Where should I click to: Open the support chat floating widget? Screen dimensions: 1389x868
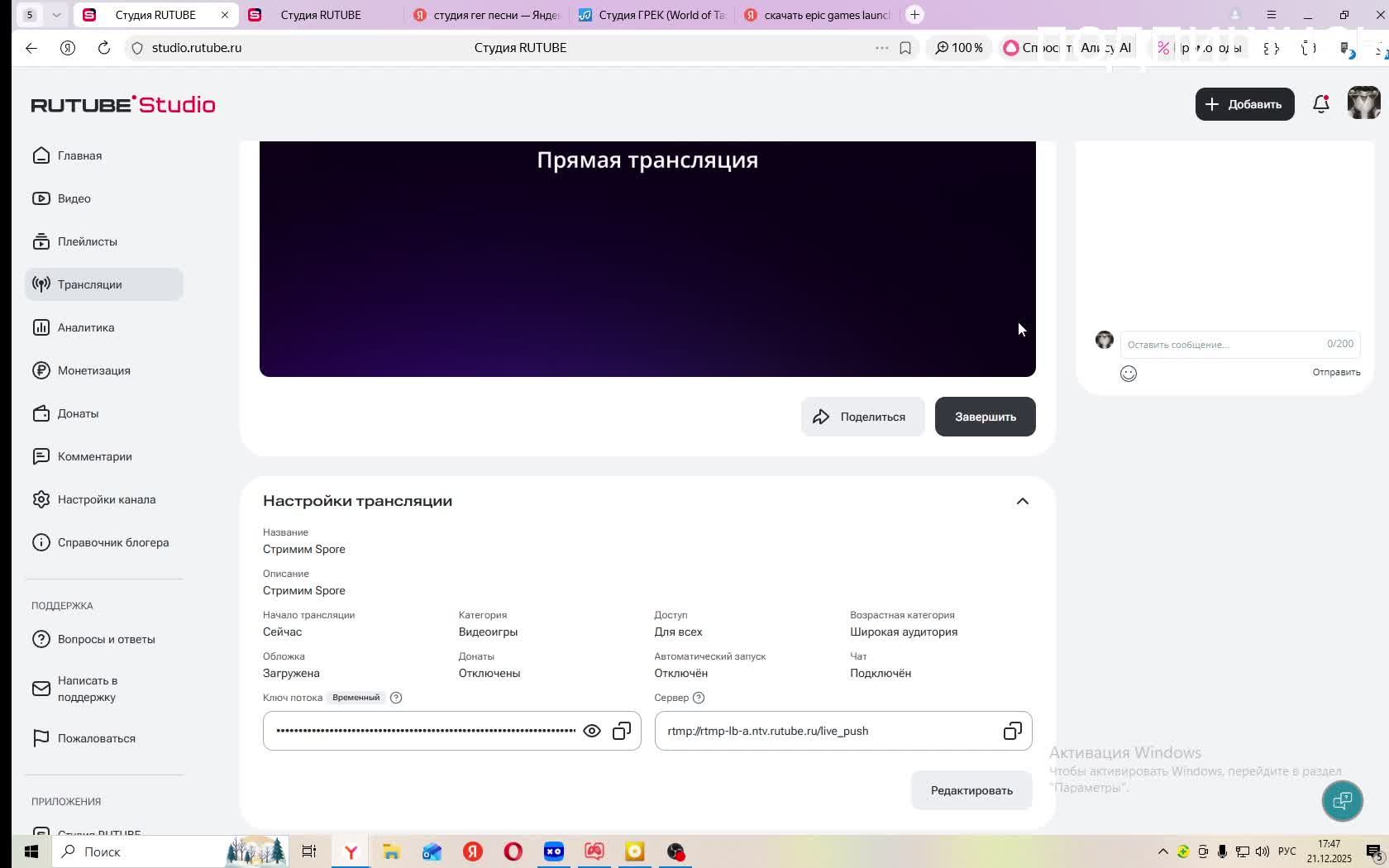tap(1342, 800)
